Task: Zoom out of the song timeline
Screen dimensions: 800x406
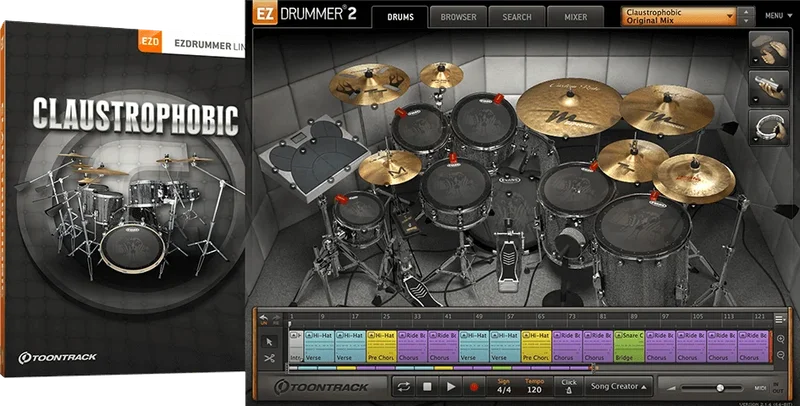Action: [x=781, y=355]
